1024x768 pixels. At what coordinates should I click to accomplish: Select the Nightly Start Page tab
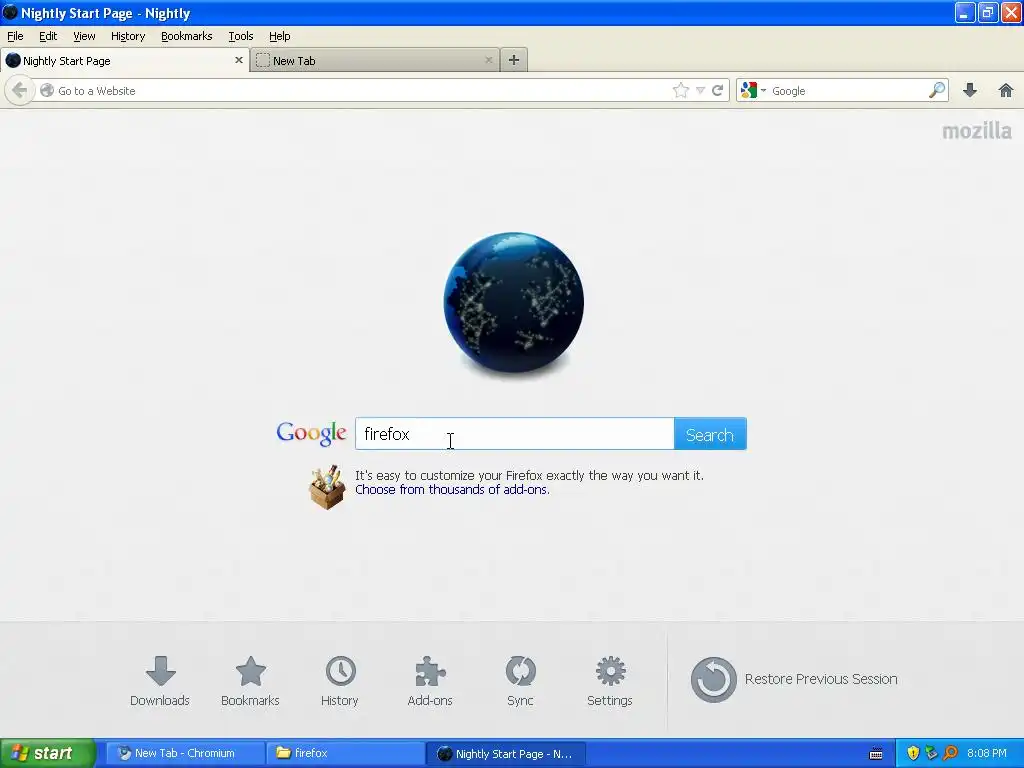(x=124, y=60)
